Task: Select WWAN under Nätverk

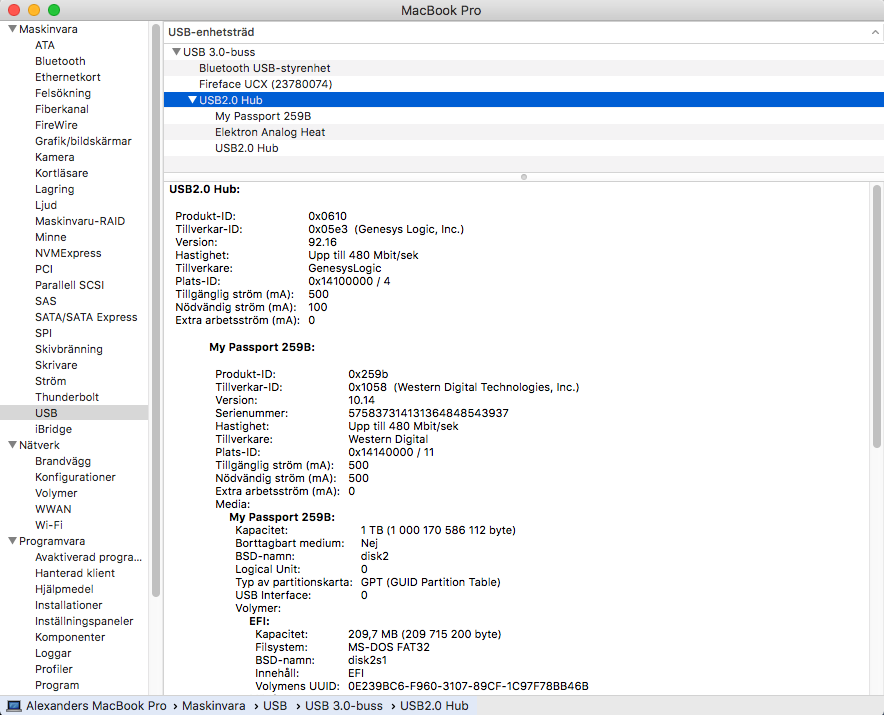Action: point(53,509)
